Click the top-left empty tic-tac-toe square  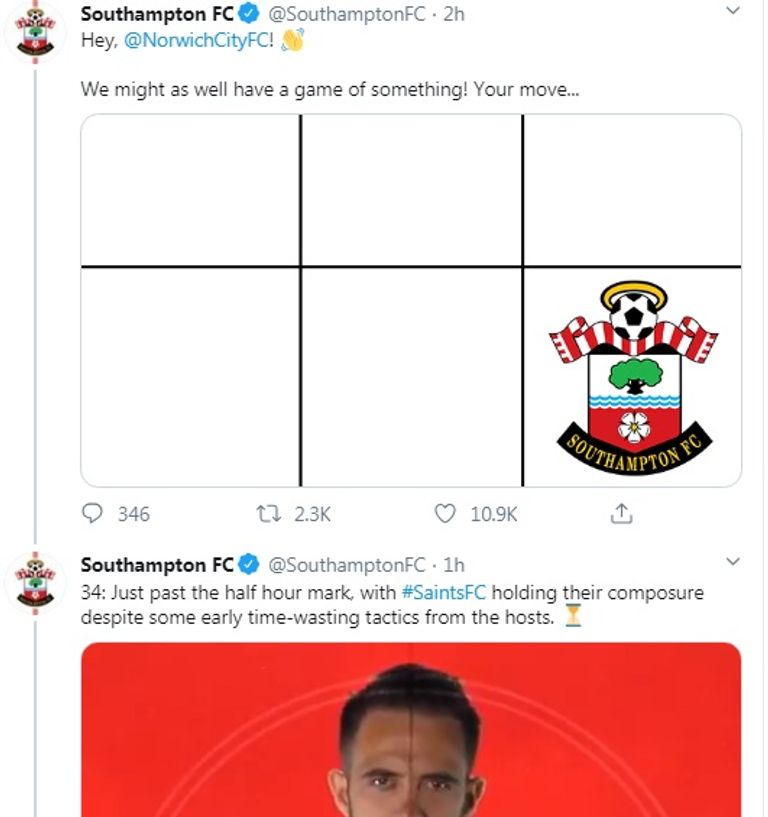click(191, 191)
